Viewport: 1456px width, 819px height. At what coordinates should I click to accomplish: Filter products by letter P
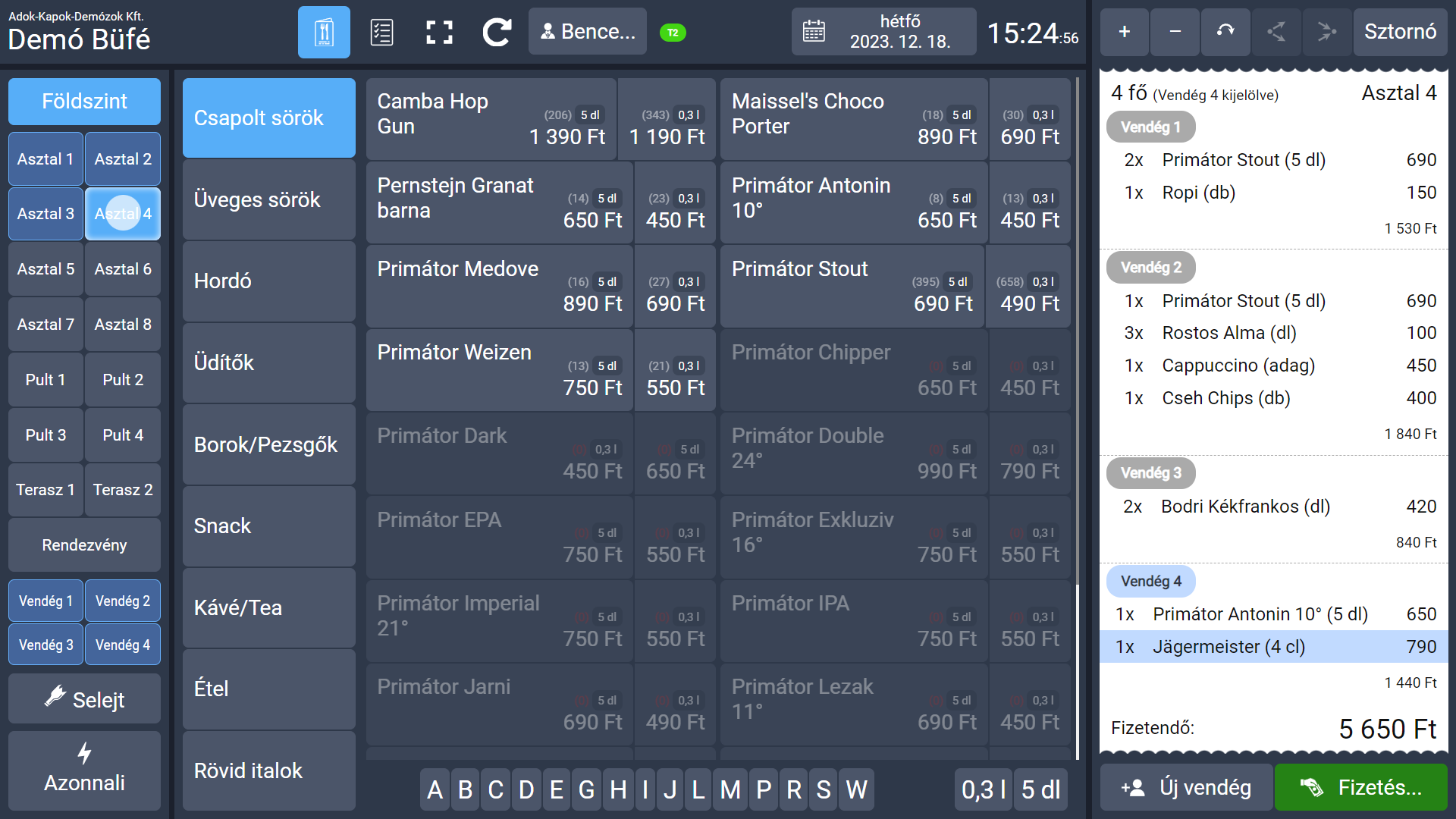click(x=764, y=789)
